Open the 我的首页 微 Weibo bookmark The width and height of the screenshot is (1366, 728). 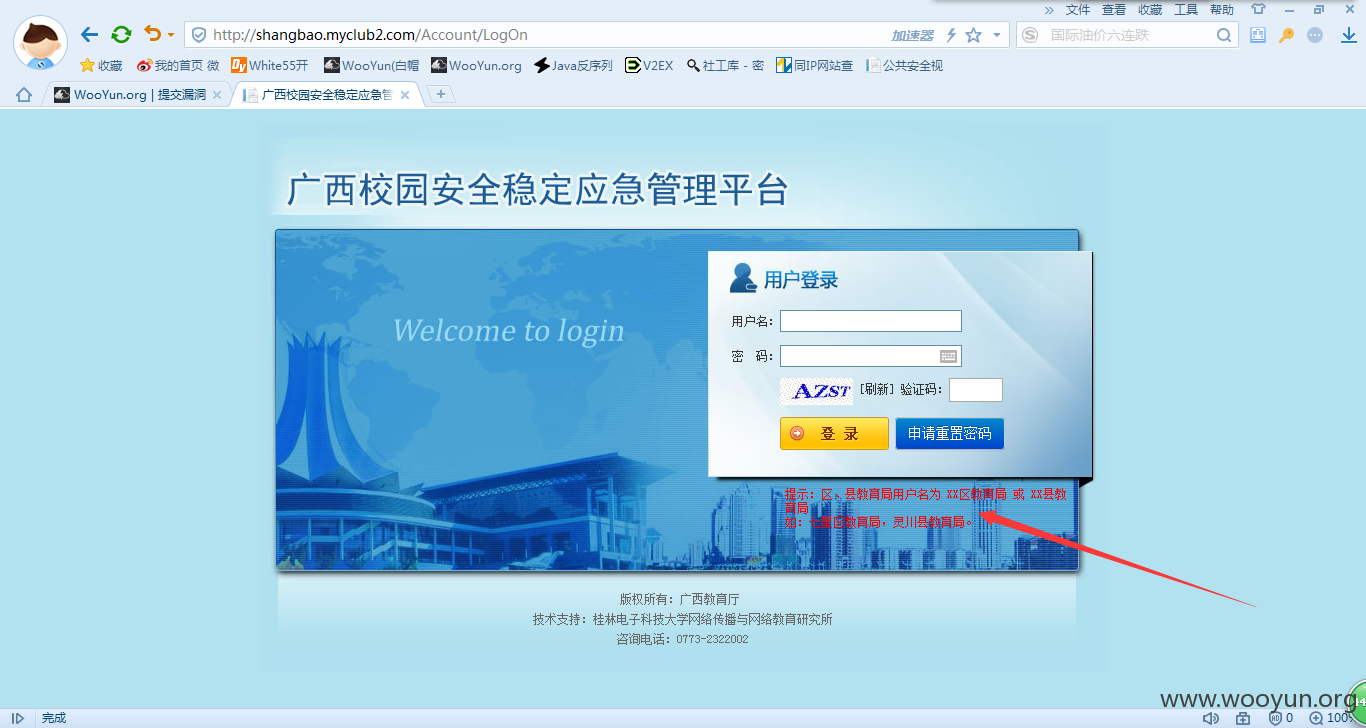click(178, 66)
